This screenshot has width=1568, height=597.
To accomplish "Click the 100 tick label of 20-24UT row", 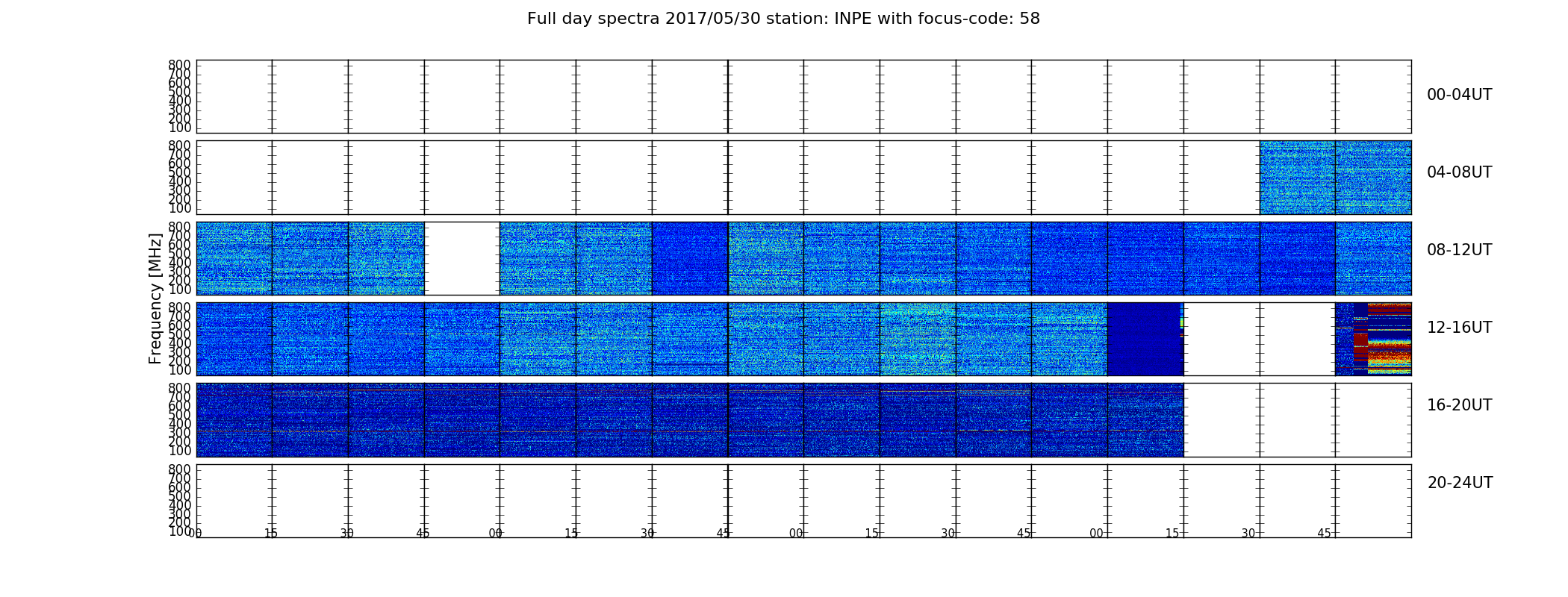I will pos(179,531).
